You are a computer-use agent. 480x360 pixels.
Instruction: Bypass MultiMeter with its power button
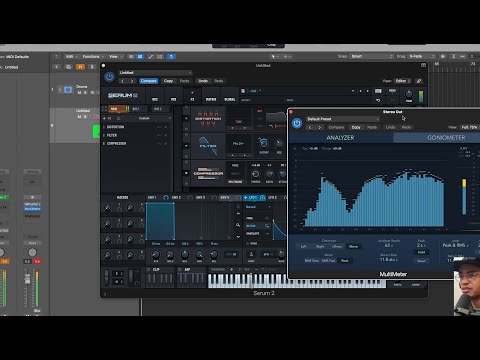[x=297, y=123]
